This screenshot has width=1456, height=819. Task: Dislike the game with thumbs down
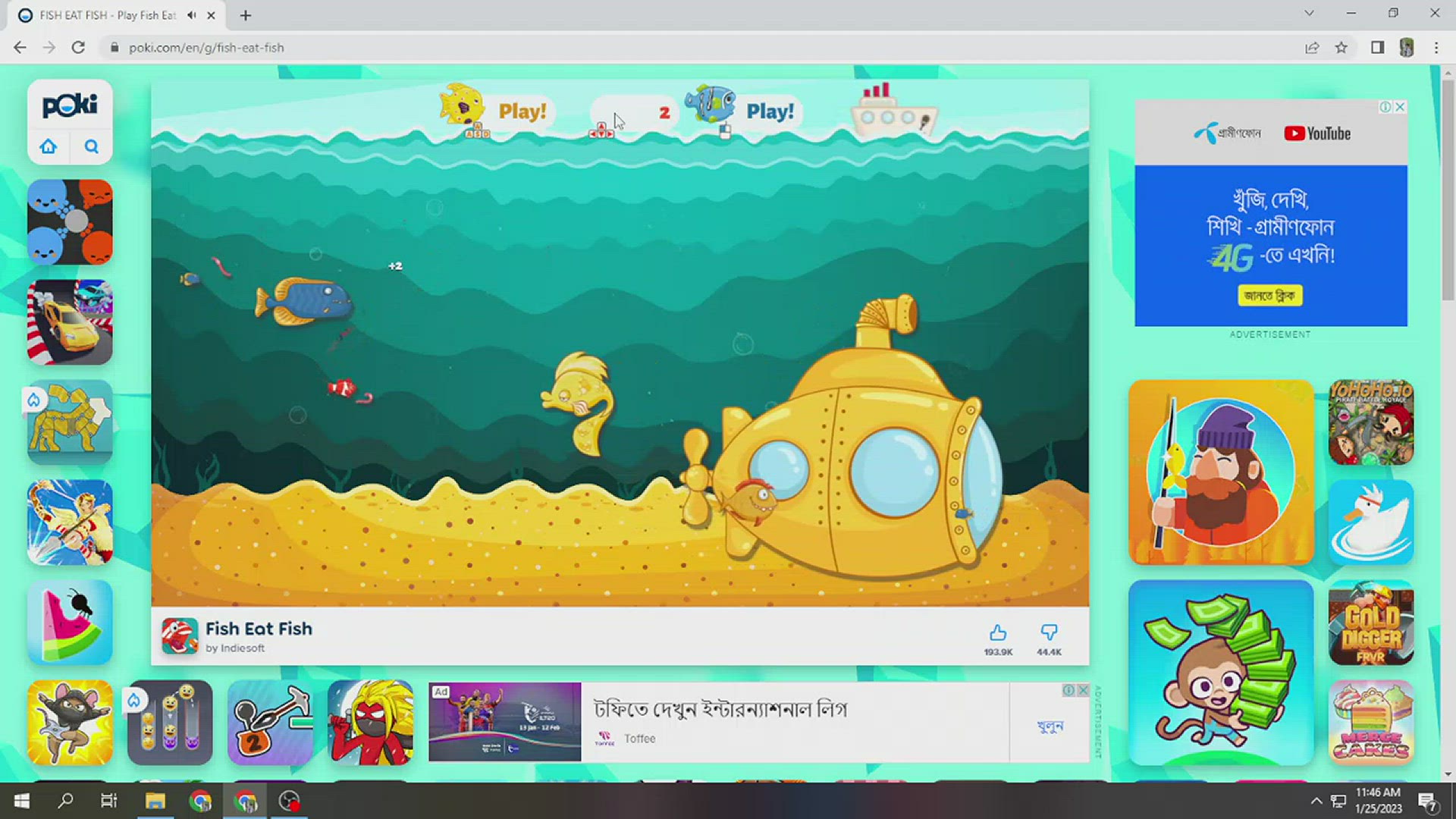pyautogui.click(x=1049, y=633)
